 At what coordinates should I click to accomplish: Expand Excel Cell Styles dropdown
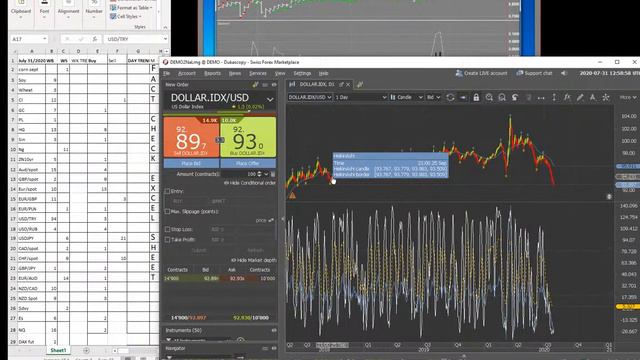(140, 16)
